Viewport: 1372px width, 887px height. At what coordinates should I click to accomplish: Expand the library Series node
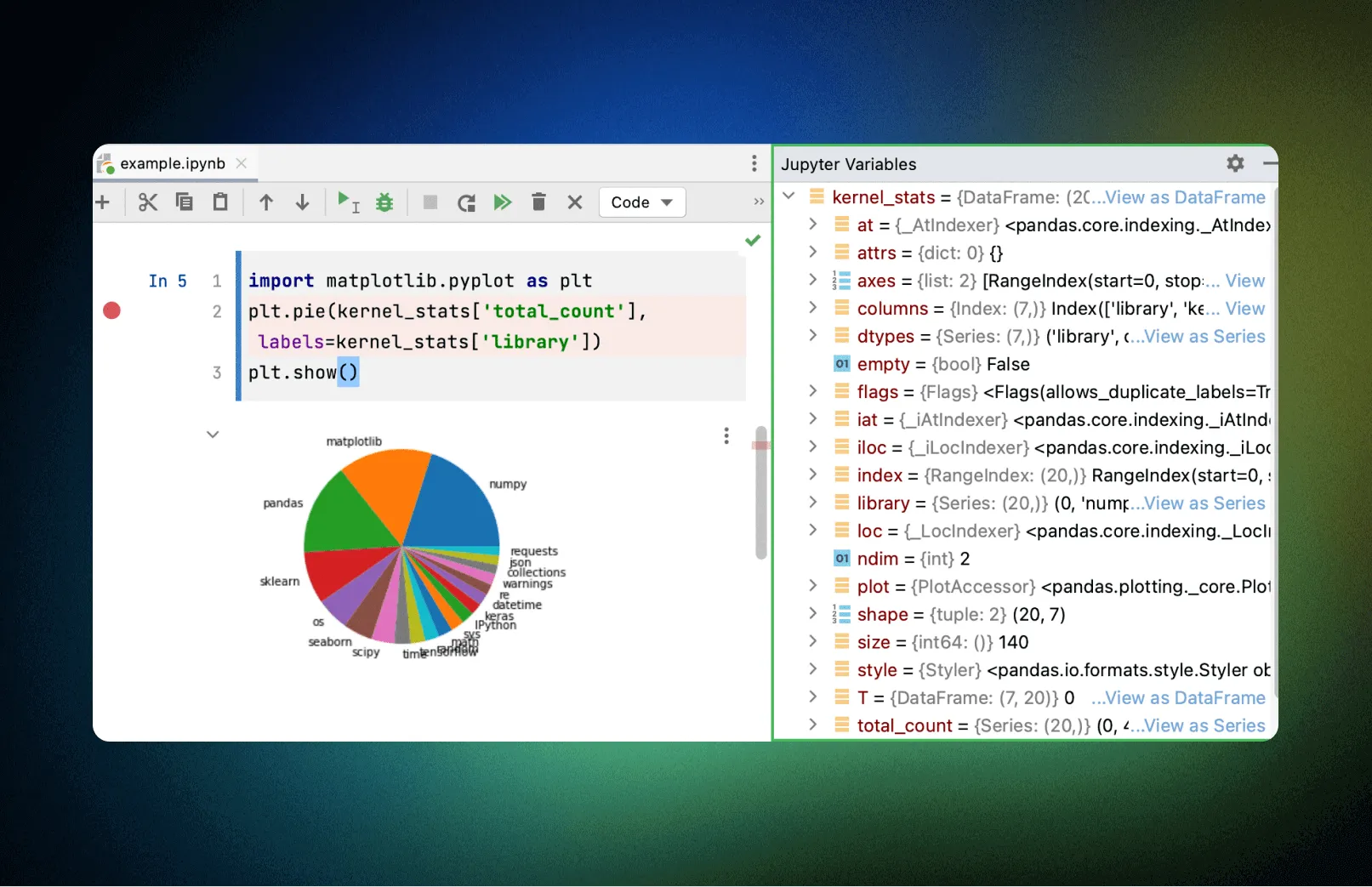[x=812, y=503]
